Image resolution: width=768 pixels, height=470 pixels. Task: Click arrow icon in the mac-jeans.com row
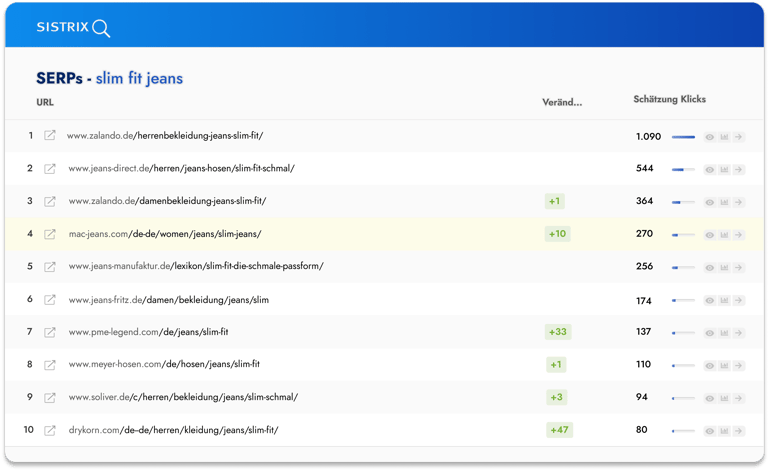tap(739, 235)
